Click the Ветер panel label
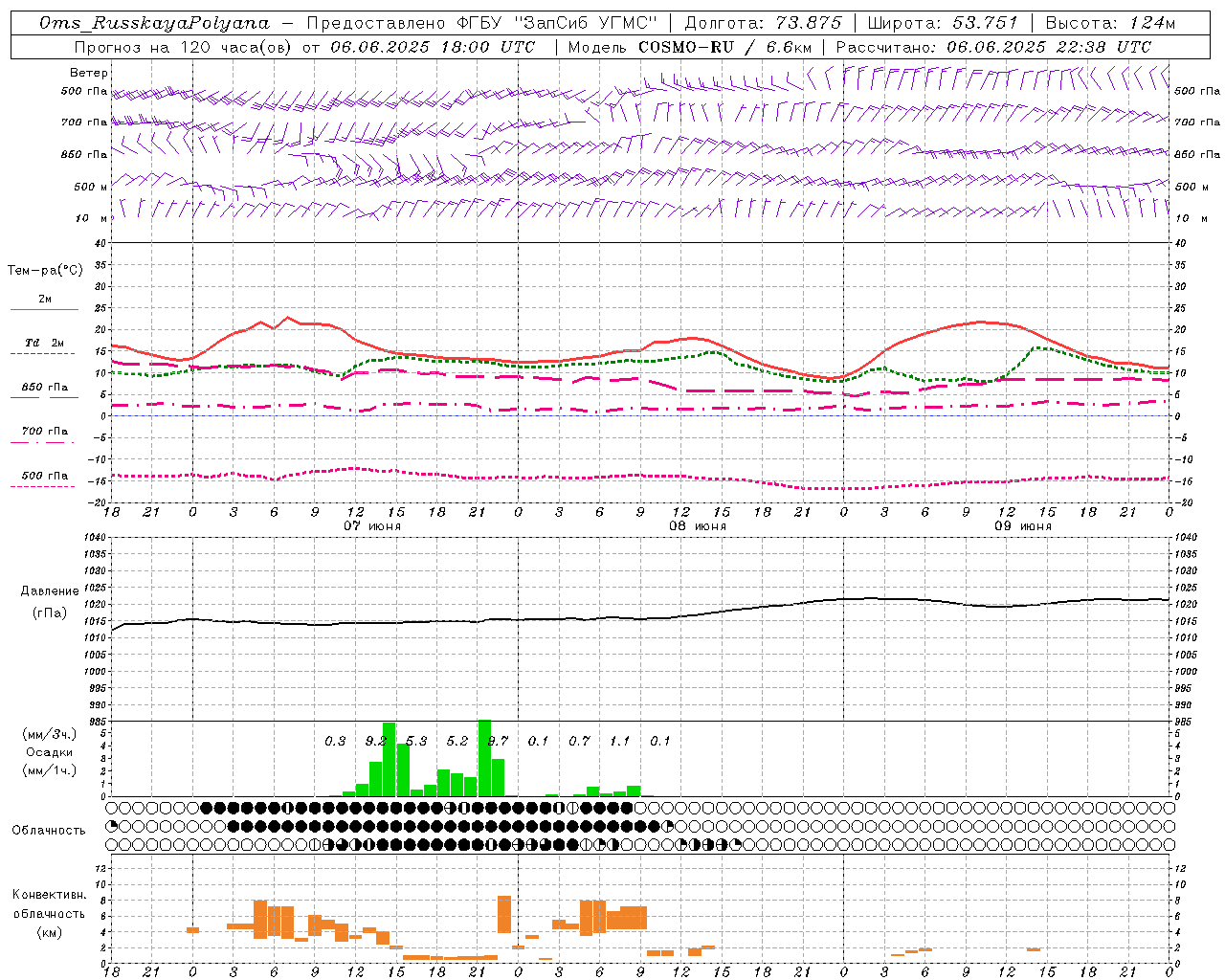Screen dimensions: 1225x980 click(x=89, y=73)
